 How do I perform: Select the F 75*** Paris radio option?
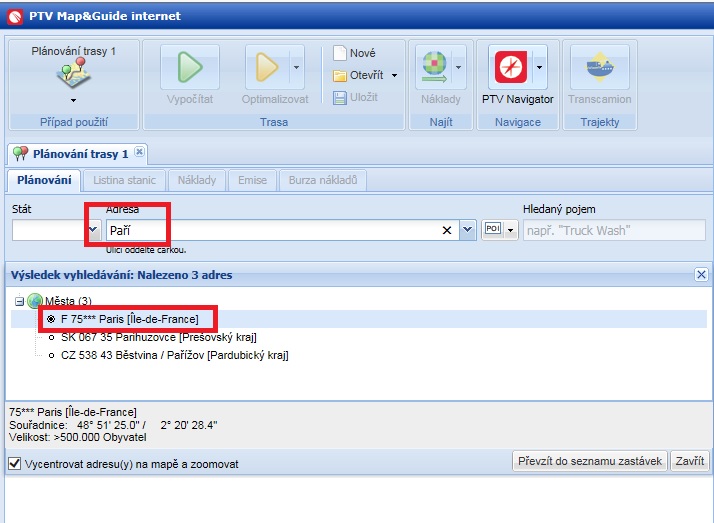[51, 319]
